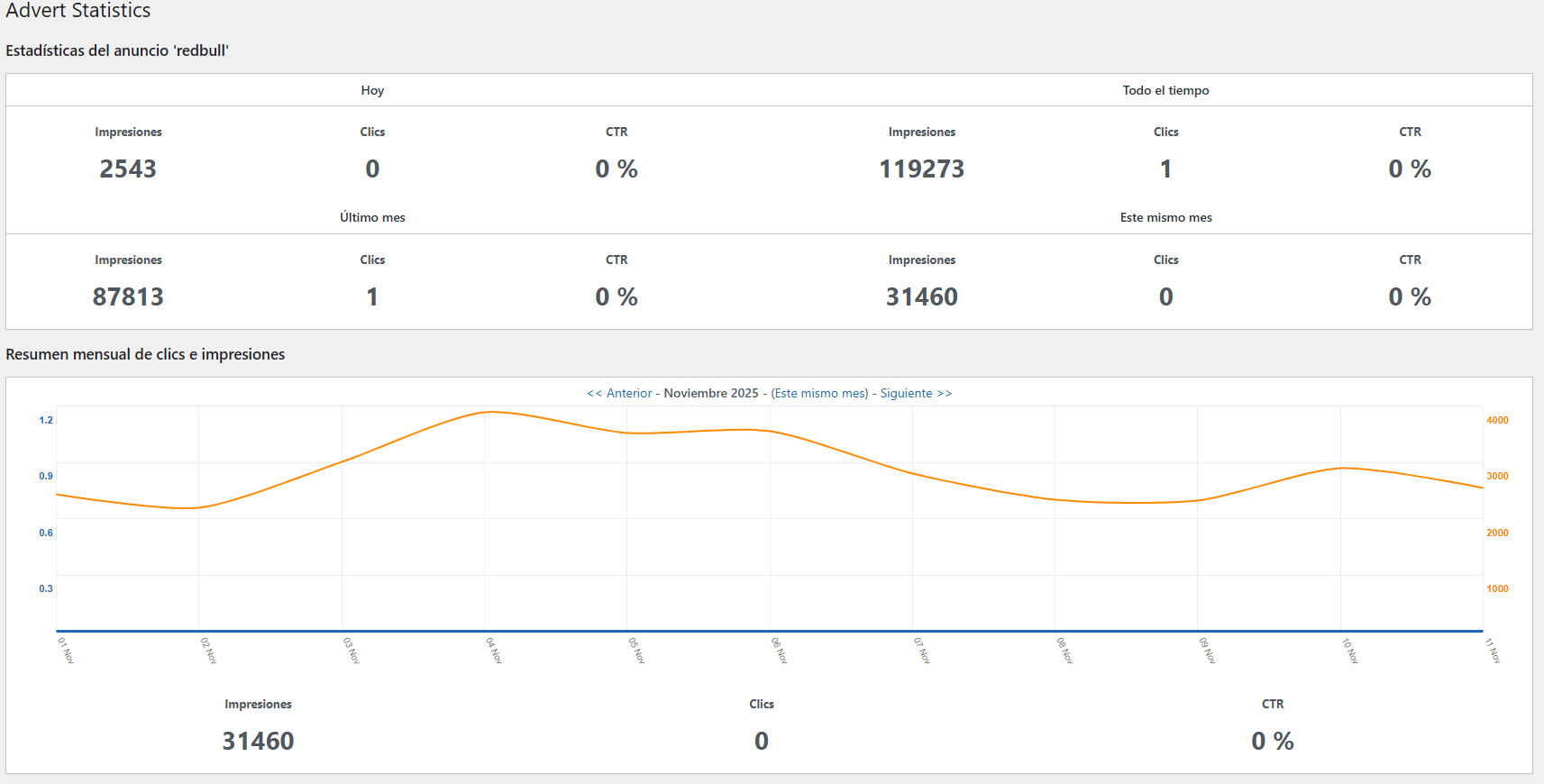Open next month with Siguiente link
The height and width of the screenshot is (784, 1544).
tap(916, 393)
